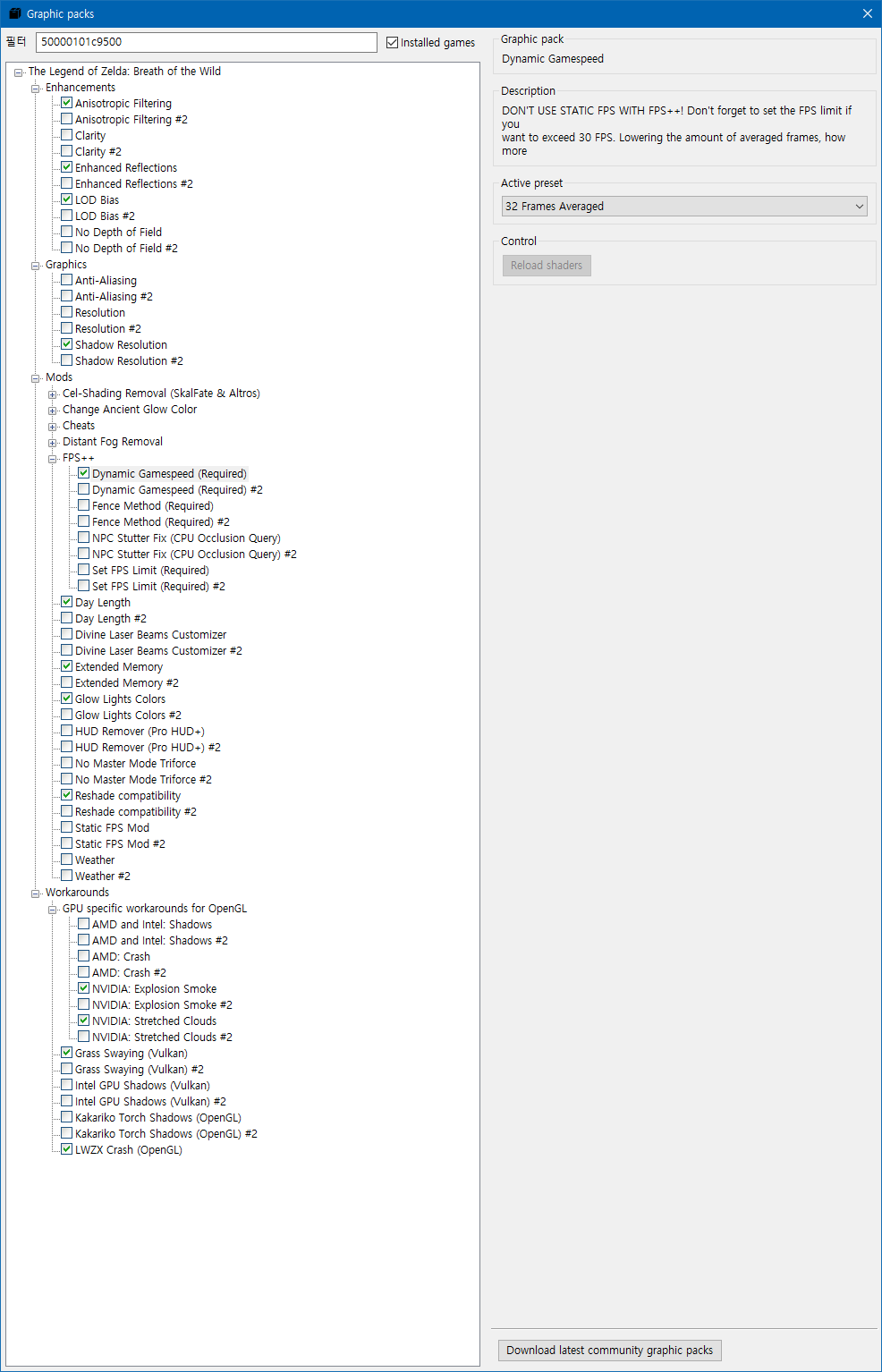This screenshot has width=882, height=1372.
Task: Expand the Distant Fog Removal node
Action: 53,443
